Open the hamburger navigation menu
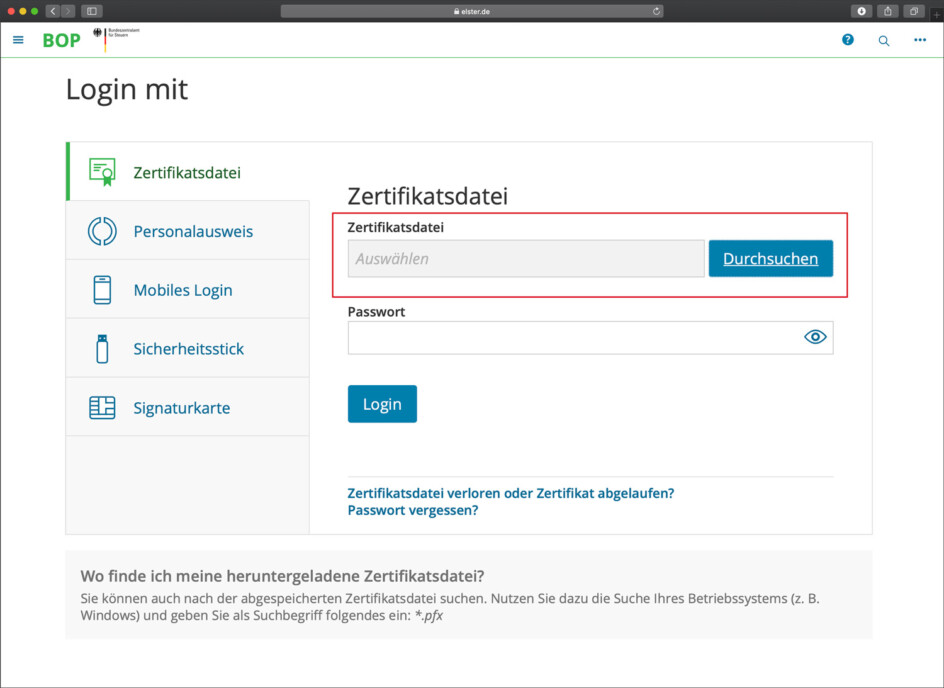944x688 pixels. pos(18,40)
